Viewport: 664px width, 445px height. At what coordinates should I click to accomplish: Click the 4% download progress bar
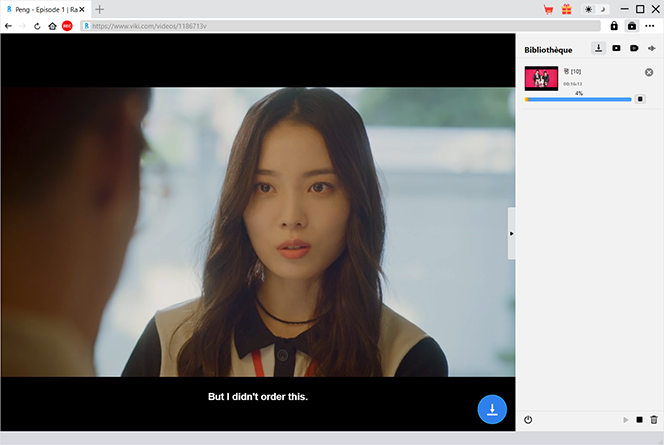click(578, 100)
